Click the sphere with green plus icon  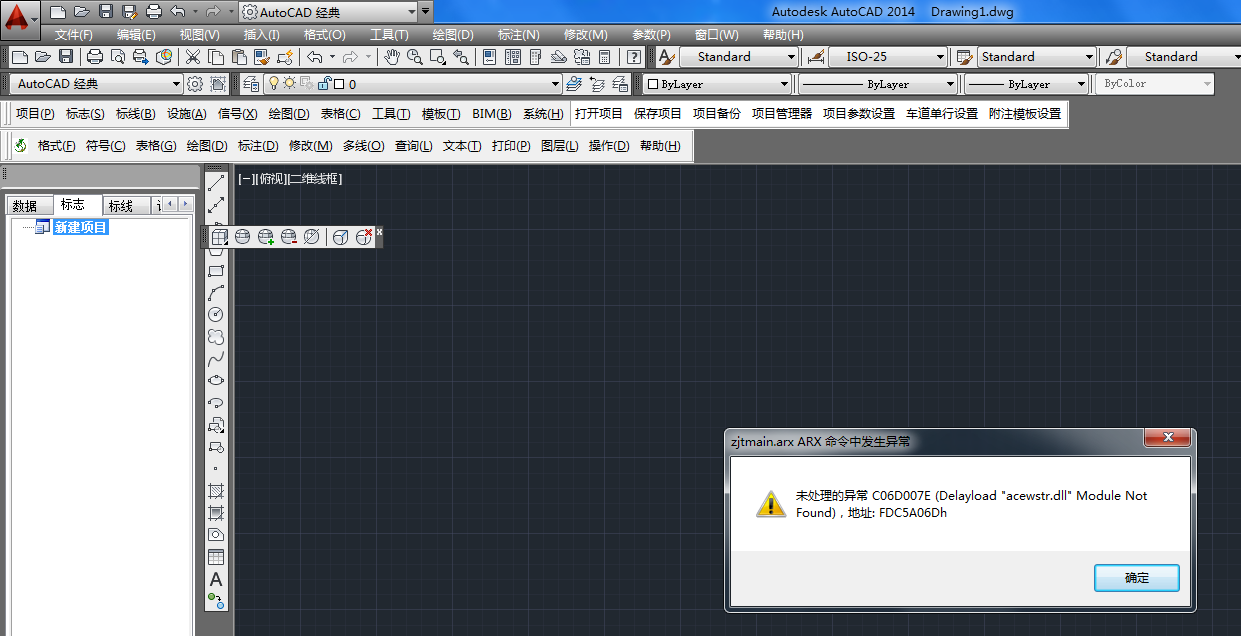[x=266, y=237]
